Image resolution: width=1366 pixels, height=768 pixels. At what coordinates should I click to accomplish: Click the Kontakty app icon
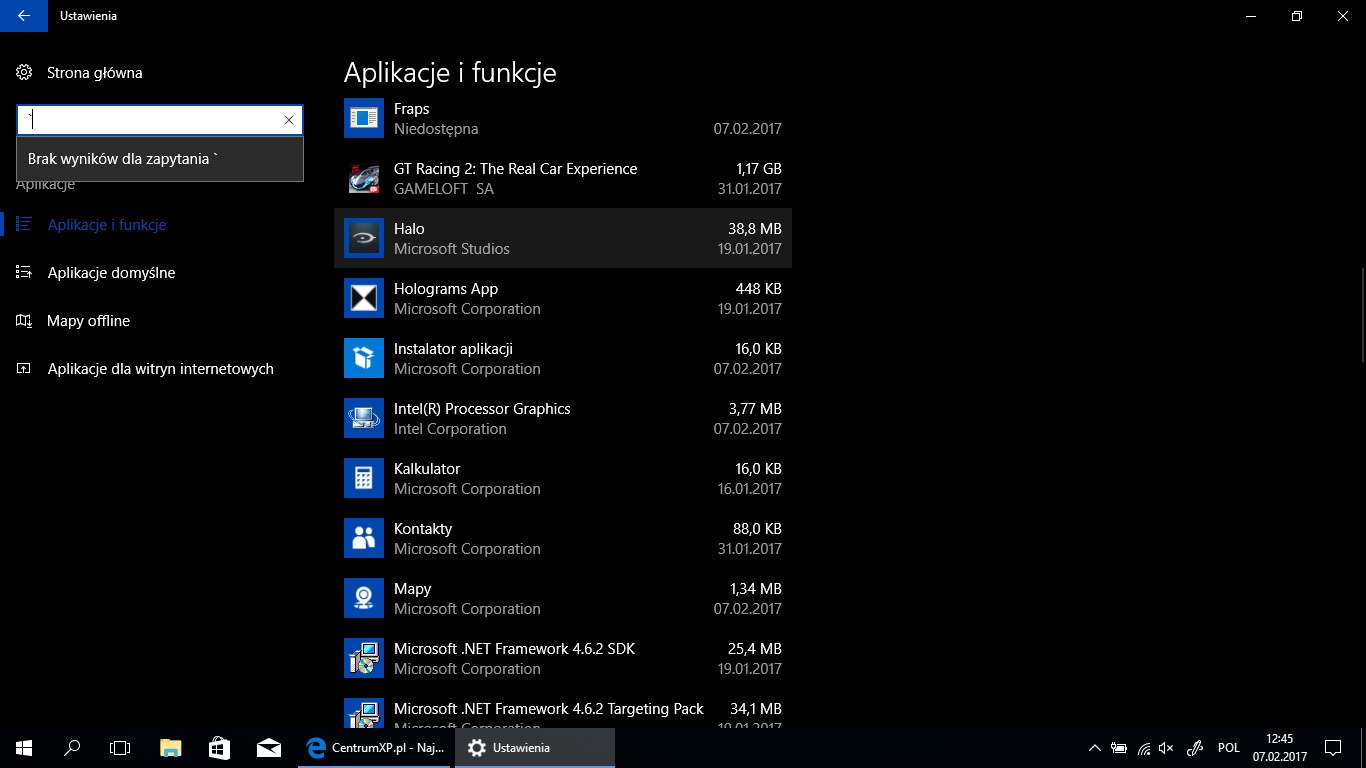pyautogui.click(x=364, y=538)
